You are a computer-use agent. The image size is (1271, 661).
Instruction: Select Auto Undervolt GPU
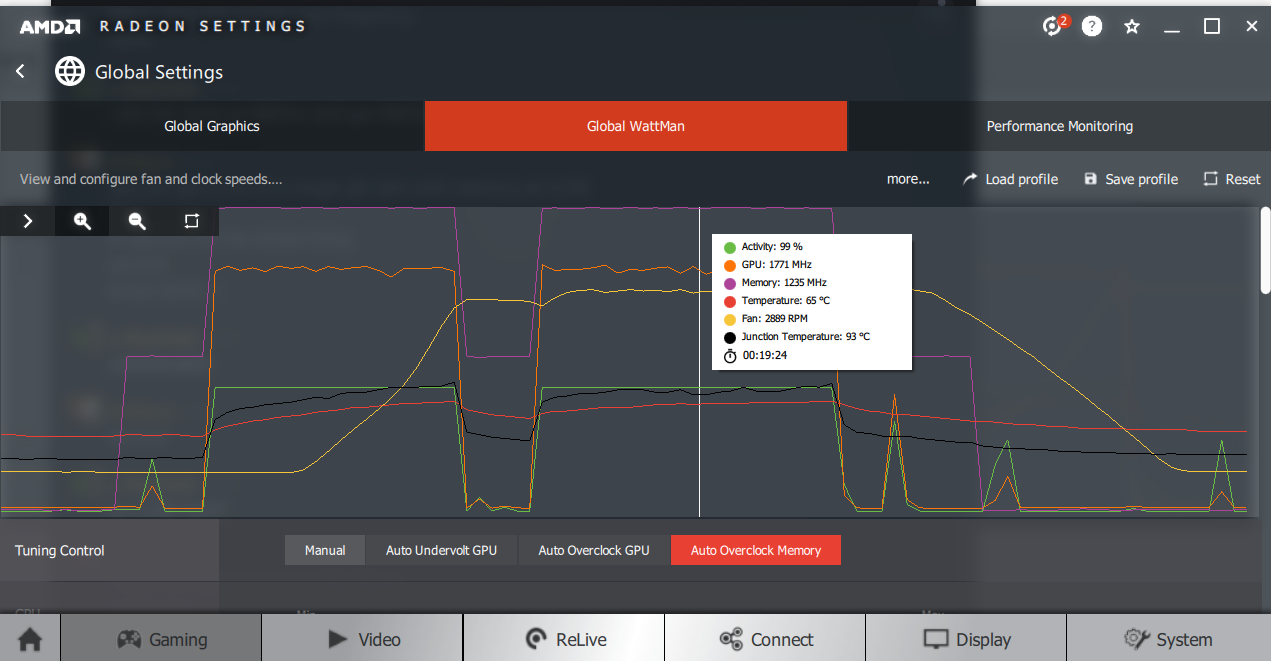coord(441,550)
